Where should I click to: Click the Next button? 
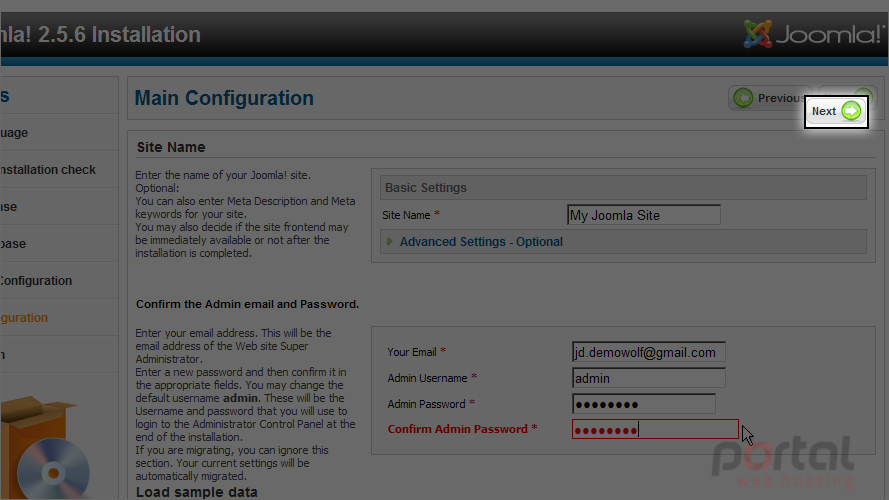tap(836, 112)
